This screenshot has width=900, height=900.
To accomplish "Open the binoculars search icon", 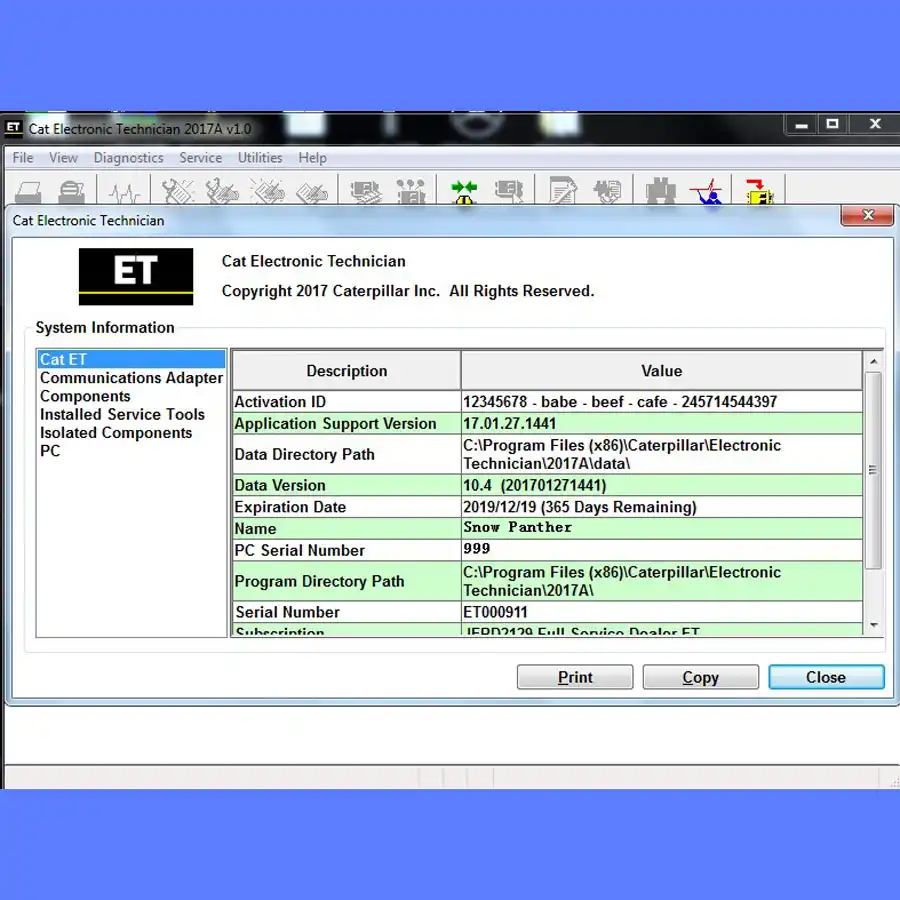I will (661, 192).
